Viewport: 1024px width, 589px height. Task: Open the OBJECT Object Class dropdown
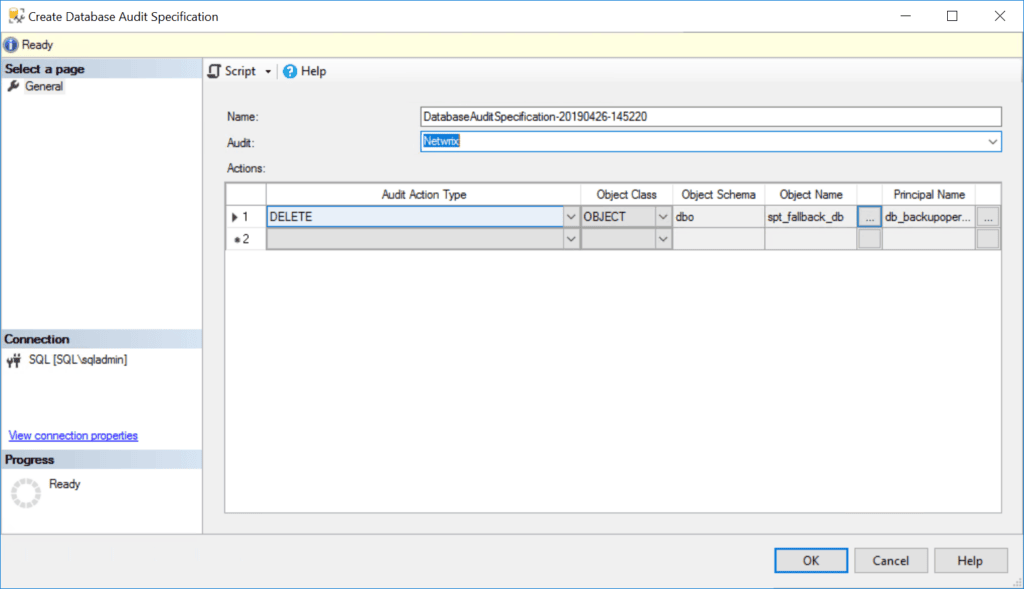661,216
